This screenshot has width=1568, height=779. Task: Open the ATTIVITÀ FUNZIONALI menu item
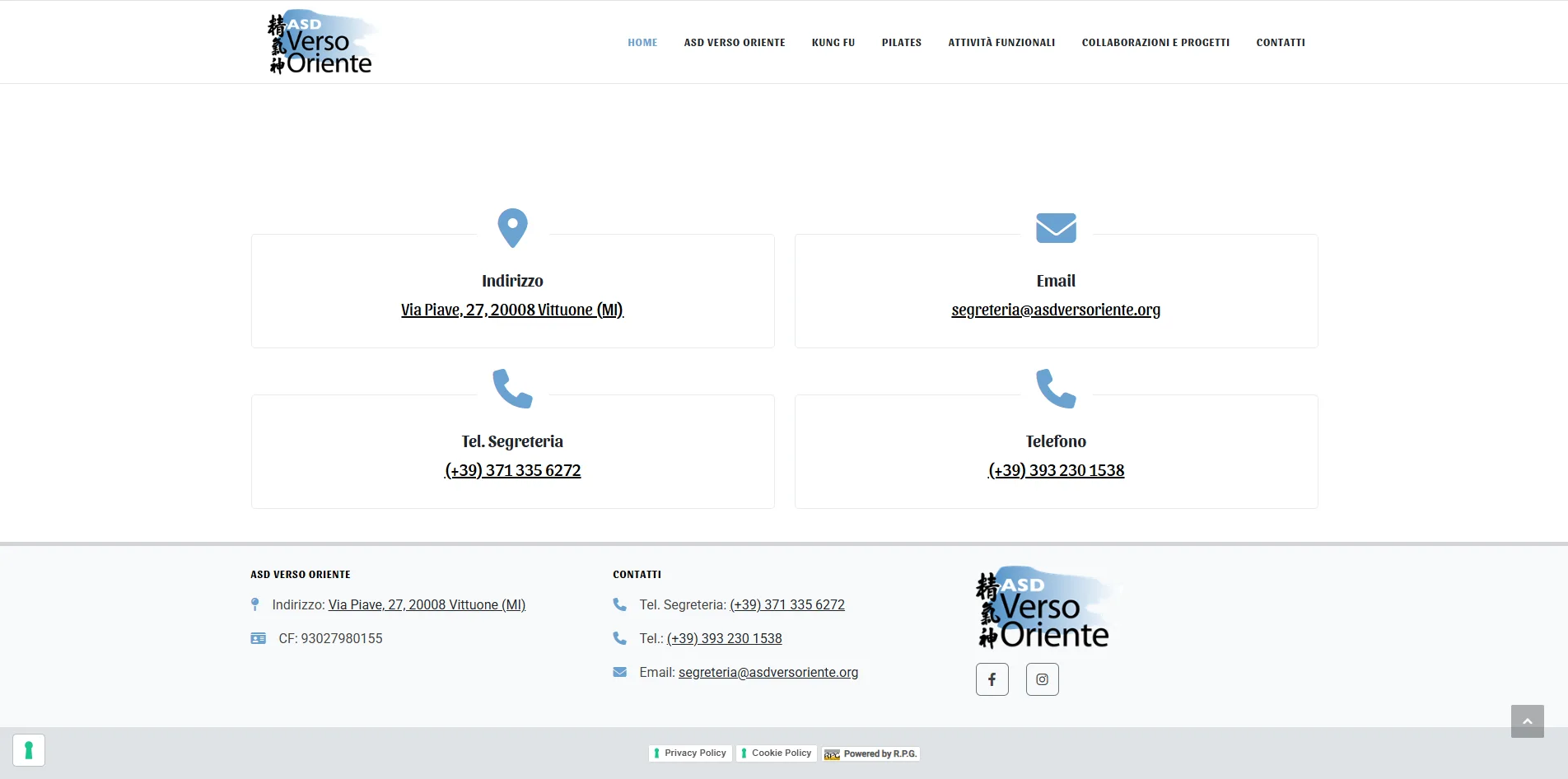(1001, 43)
